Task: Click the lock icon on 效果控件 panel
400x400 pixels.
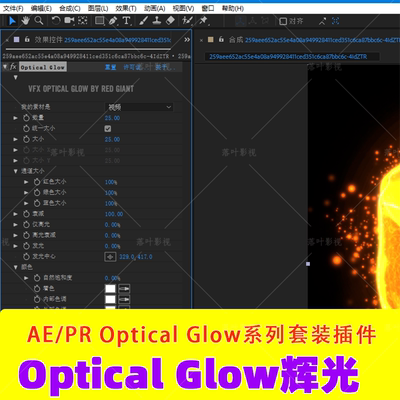Action: tap(27, 40)
